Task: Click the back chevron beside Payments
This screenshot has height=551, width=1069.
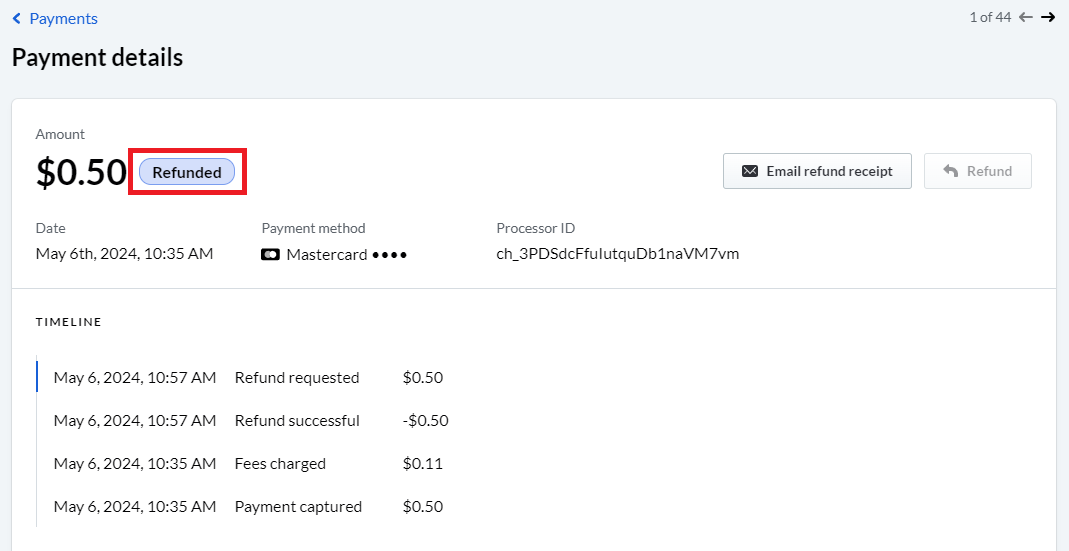Action: click(17, 19)
